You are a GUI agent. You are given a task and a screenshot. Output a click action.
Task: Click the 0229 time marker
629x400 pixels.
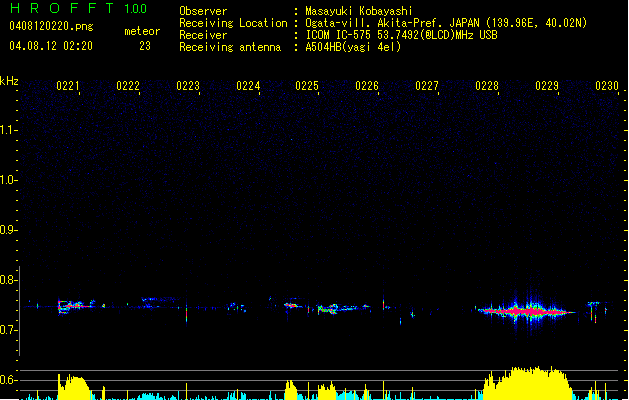click(547, 86)
